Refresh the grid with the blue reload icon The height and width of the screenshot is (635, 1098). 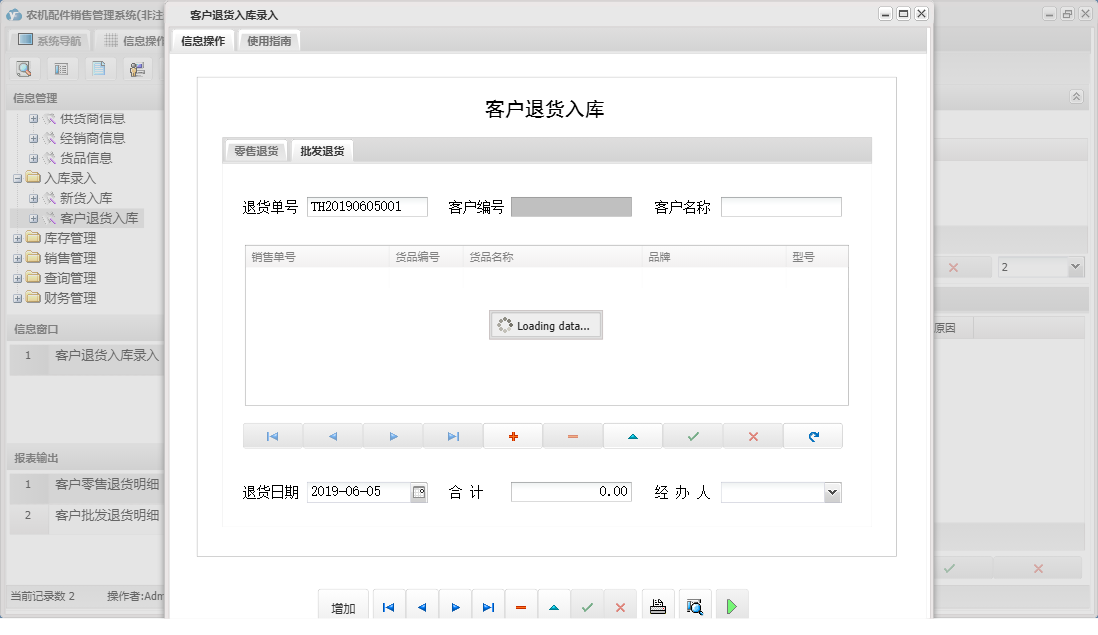(x=813, y=435)
